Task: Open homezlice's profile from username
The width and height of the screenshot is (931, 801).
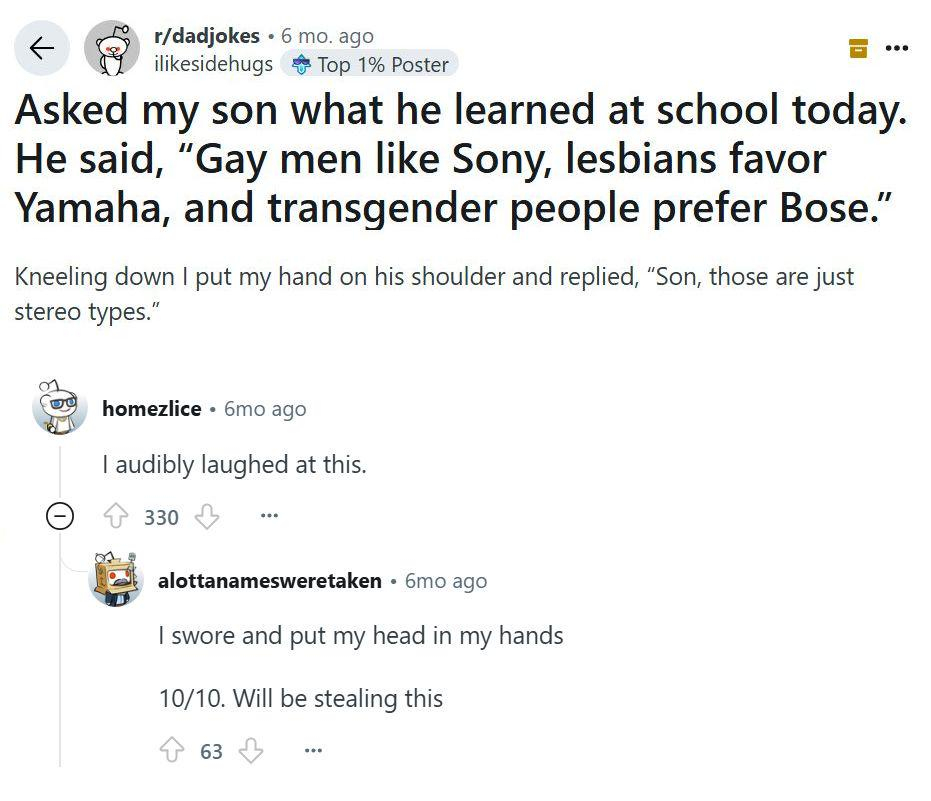Action: point(151,409)
